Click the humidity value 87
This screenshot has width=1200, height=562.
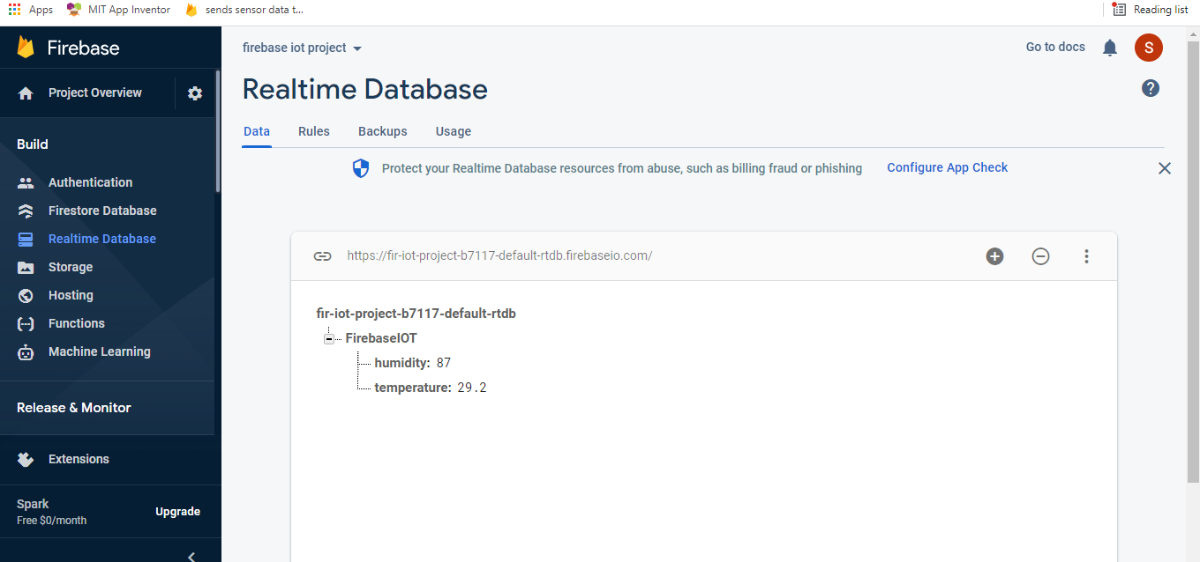tap(444, 362)
